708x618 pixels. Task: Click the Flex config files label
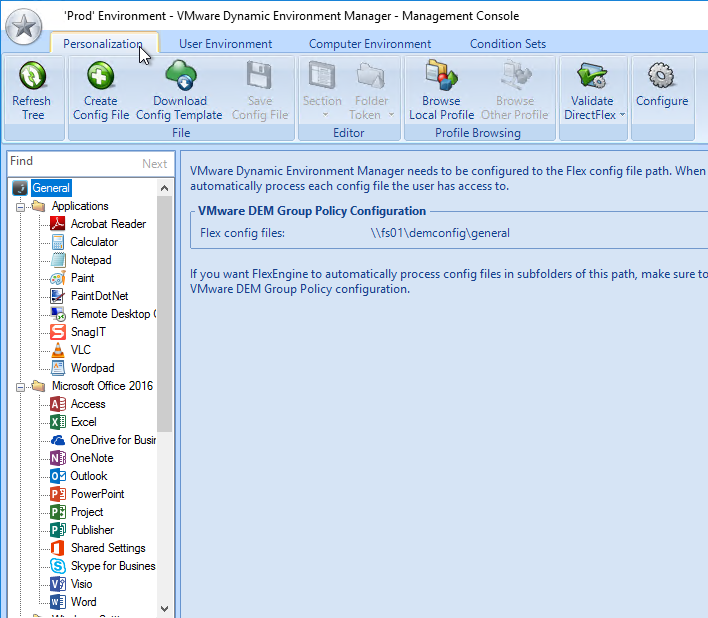click(x=242, y=233)
